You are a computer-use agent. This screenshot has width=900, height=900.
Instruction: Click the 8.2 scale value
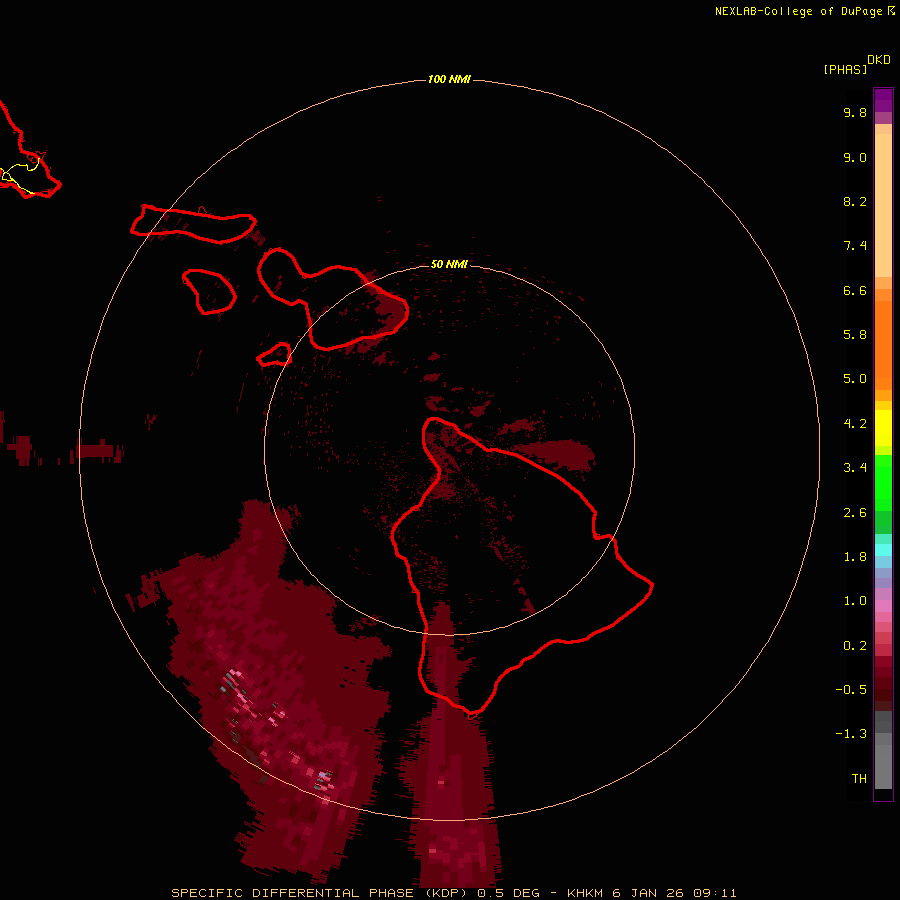[x=855, y=201]
